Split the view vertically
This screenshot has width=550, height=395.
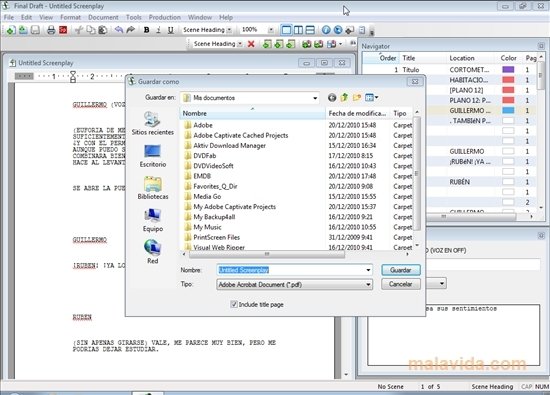click(298, 30)
